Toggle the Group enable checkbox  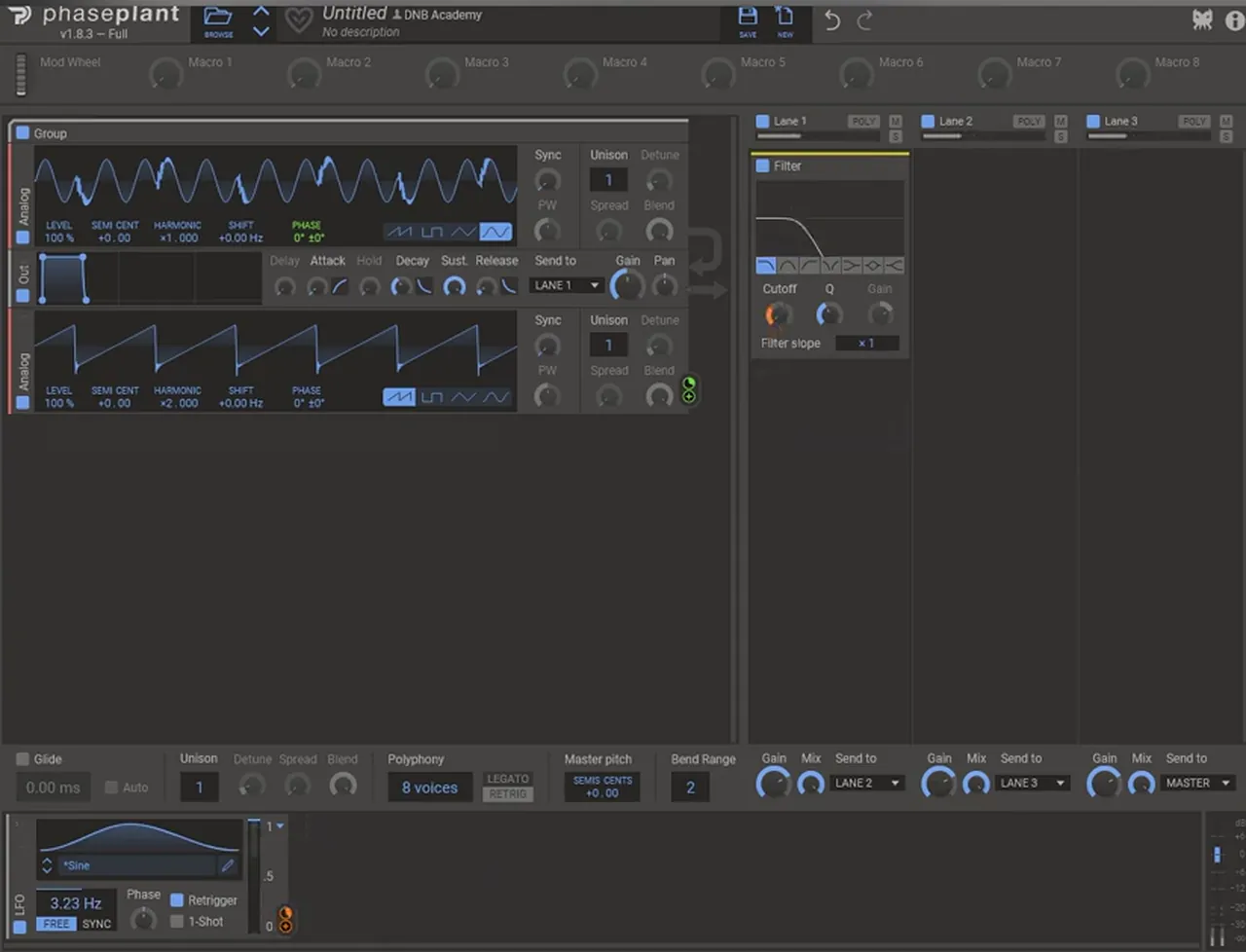pos(22,132)
